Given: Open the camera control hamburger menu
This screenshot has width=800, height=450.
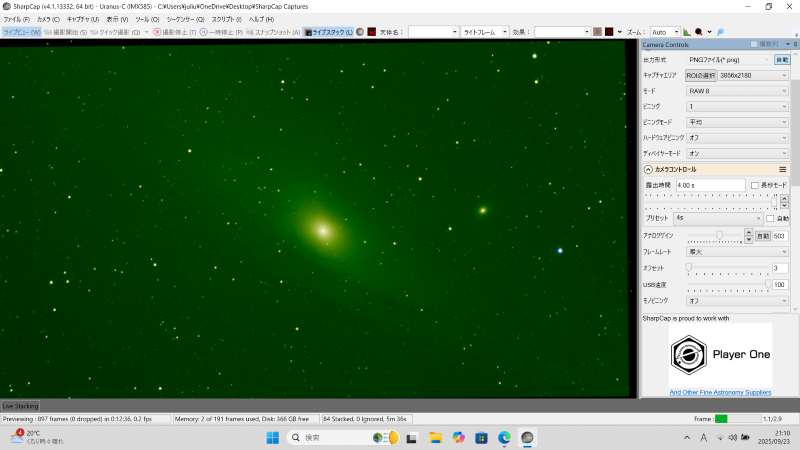Looking at the screenshot, I should [782, 169].
